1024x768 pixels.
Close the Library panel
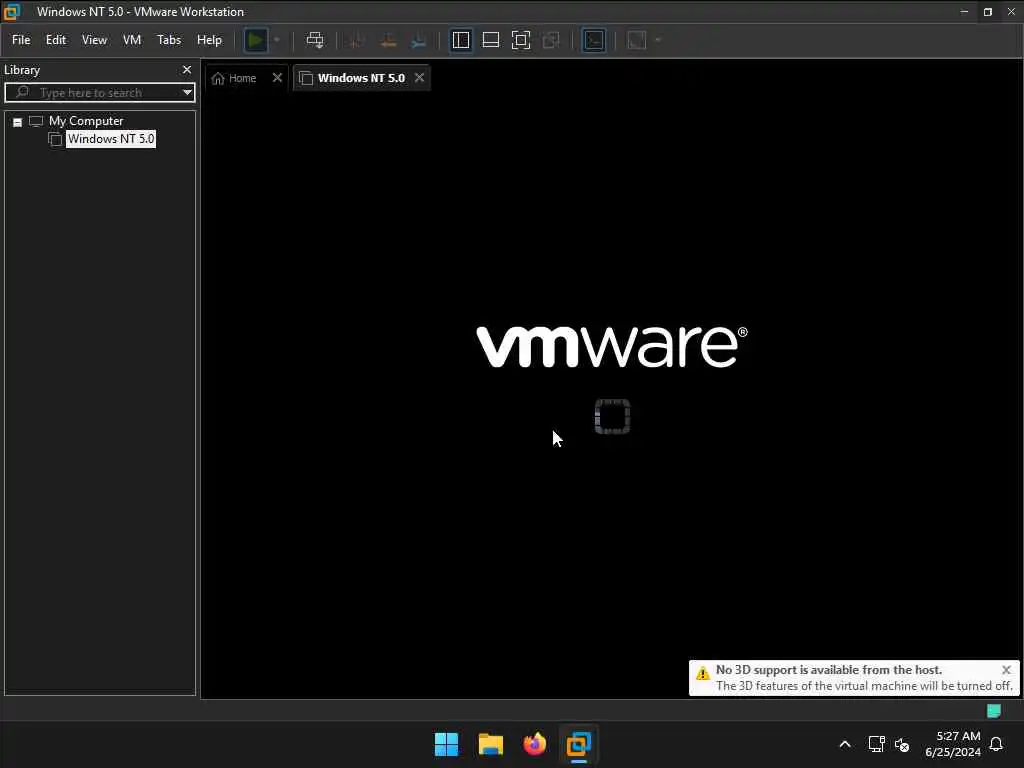point(187,69)
